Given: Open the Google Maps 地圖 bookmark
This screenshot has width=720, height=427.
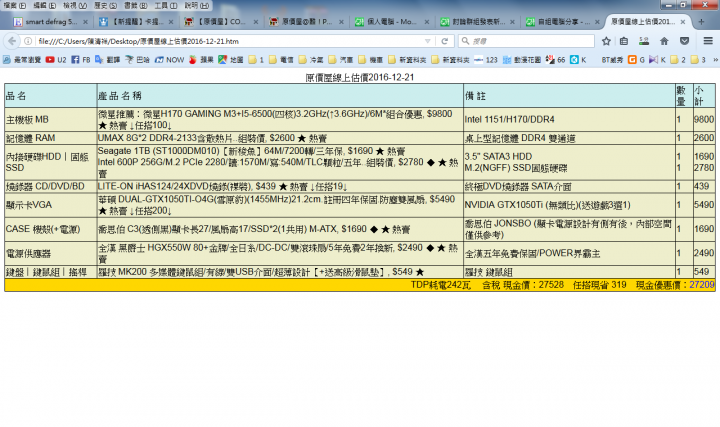Looking at the screenshot, I should click(x=231, y=60).
